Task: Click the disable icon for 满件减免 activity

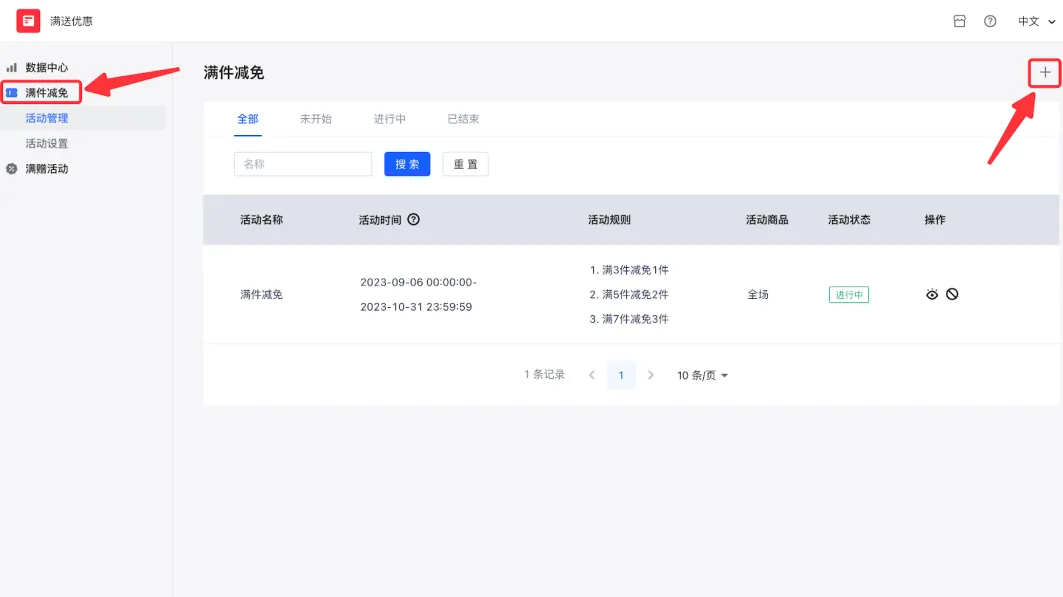Action: coord(952,294)
